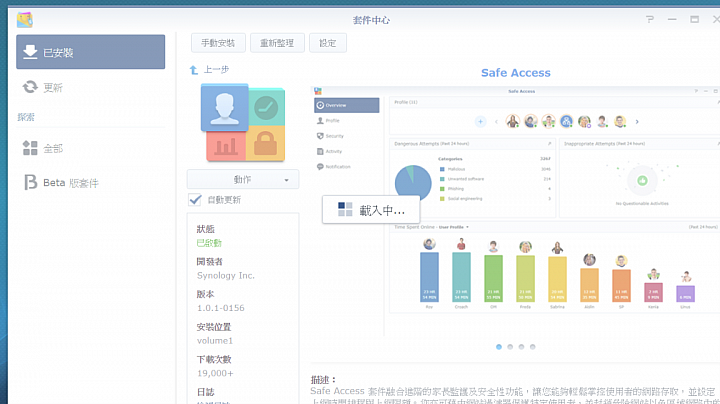
Task: Click the 日誌 log label
Action: [x=205, y=392]
